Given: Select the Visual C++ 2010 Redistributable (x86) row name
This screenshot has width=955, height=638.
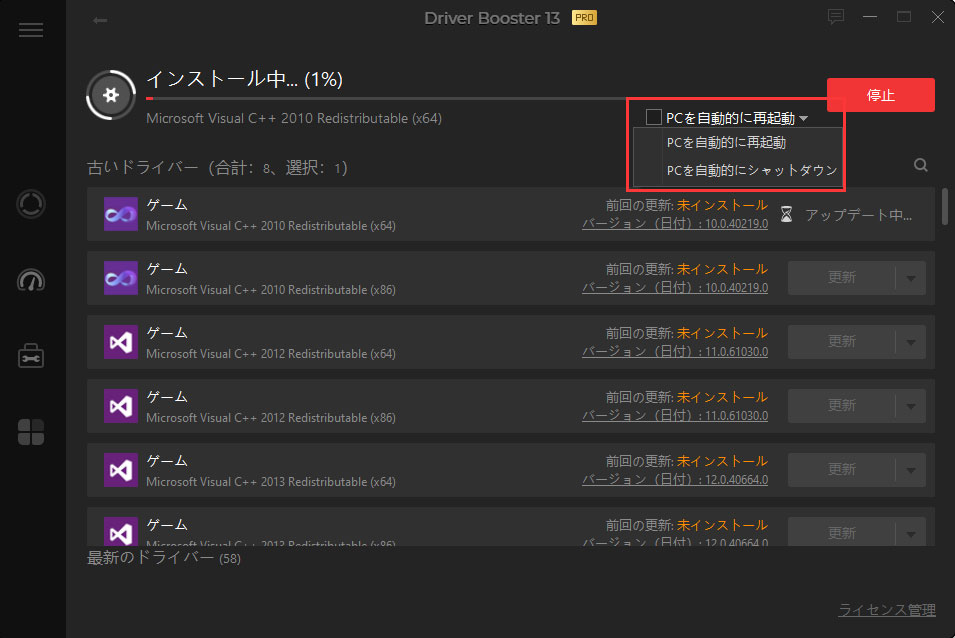Looking at the screenshot, I should pyautogui.click(x=271, y=290).
